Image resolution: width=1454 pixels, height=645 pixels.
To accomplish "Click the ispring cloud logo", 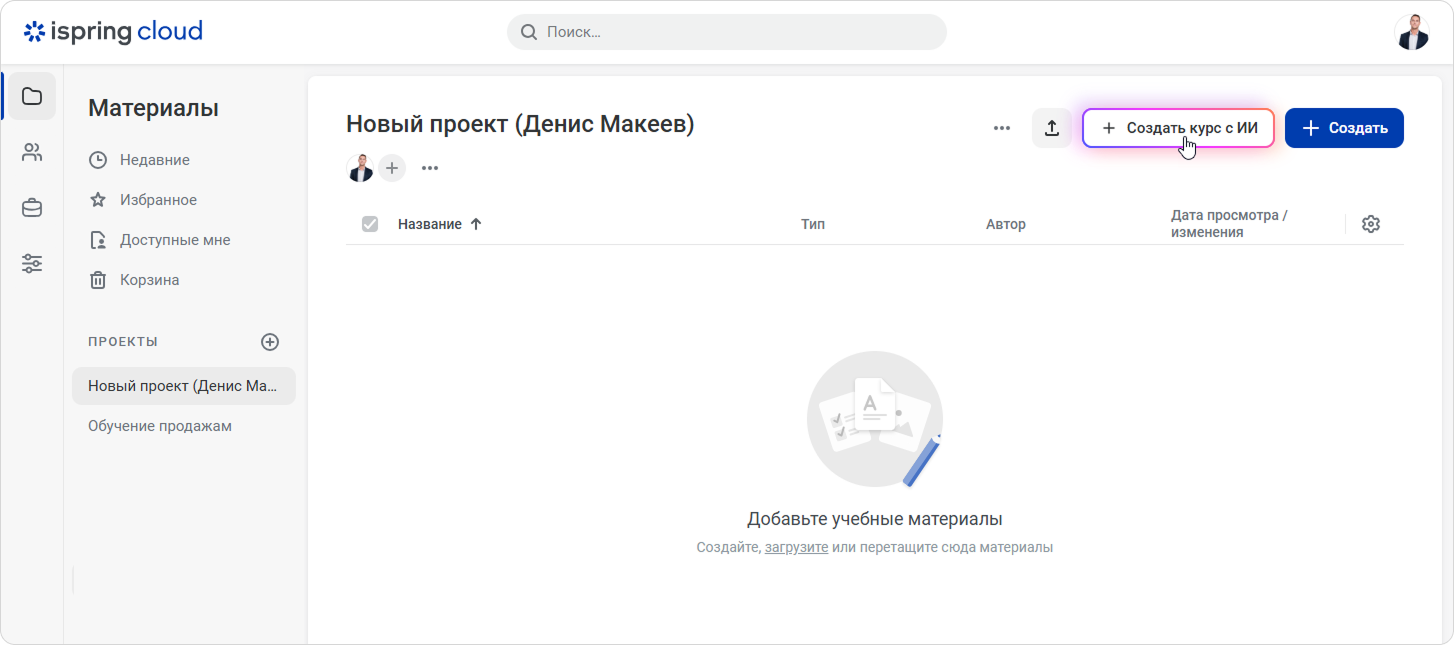I will (113, 32).
